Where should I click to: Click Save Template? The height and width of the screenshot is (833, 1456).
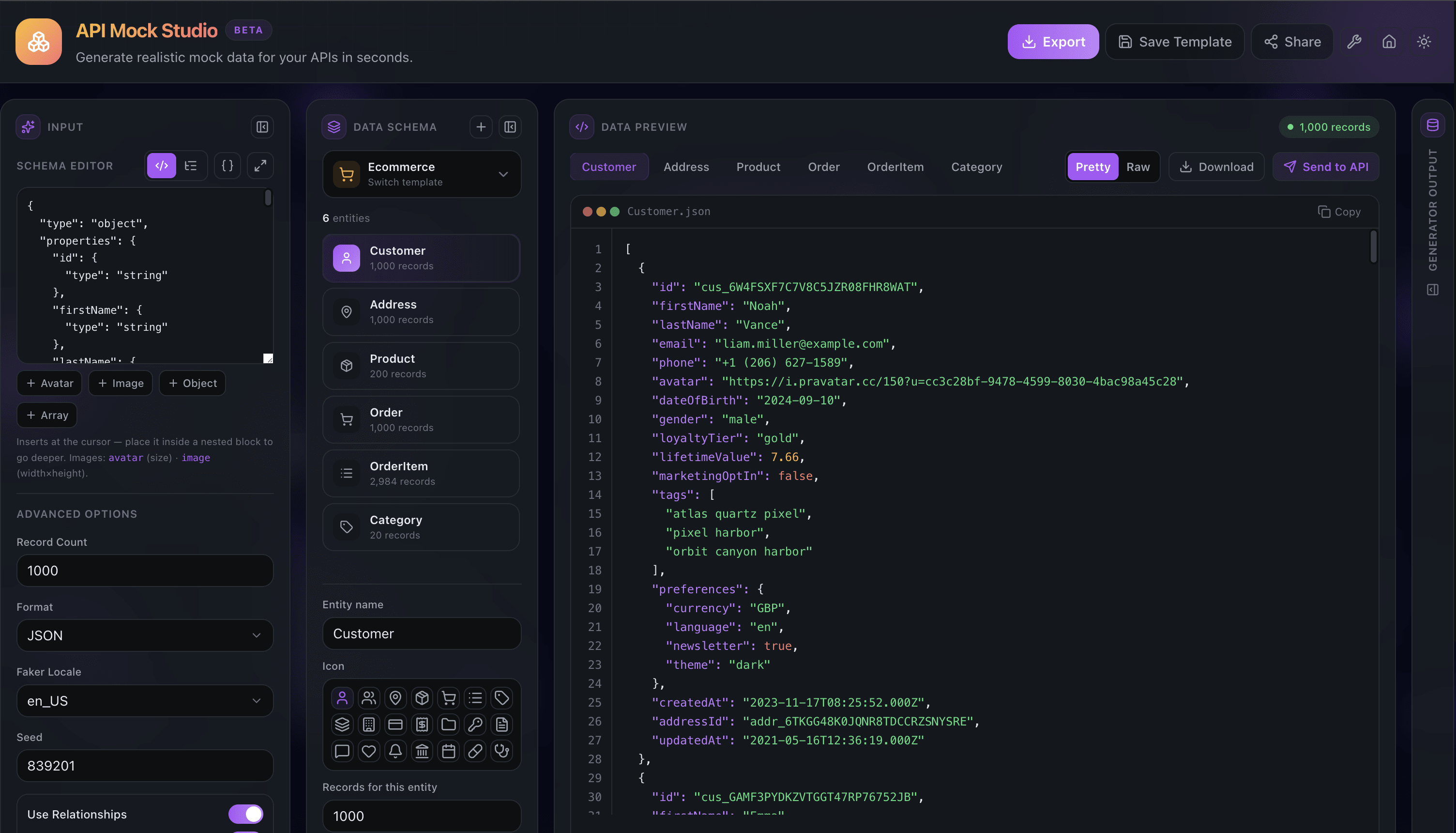coord(1175,42)
